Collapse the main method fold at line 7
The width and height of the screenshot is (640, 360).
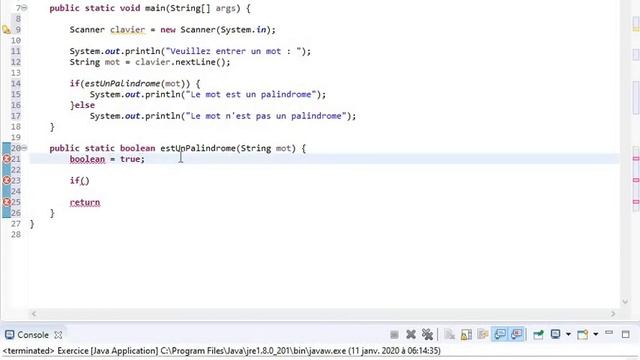pyautogui.click(x=24, y=8)
